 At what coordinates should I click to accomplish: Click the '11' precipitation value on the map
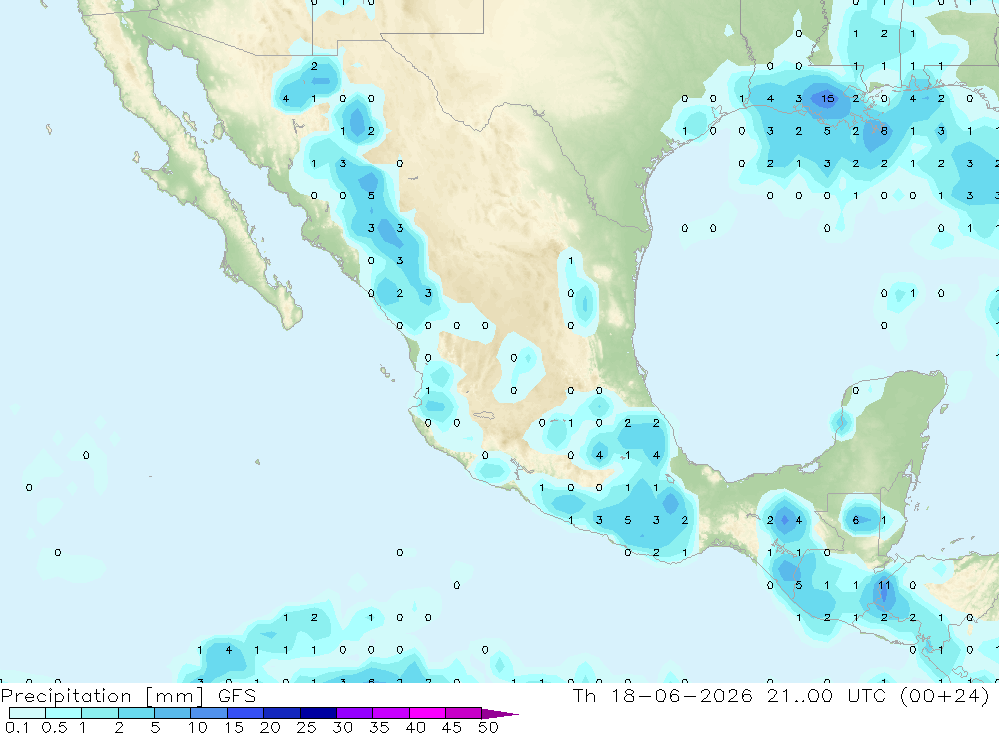[x=884, y=584]
